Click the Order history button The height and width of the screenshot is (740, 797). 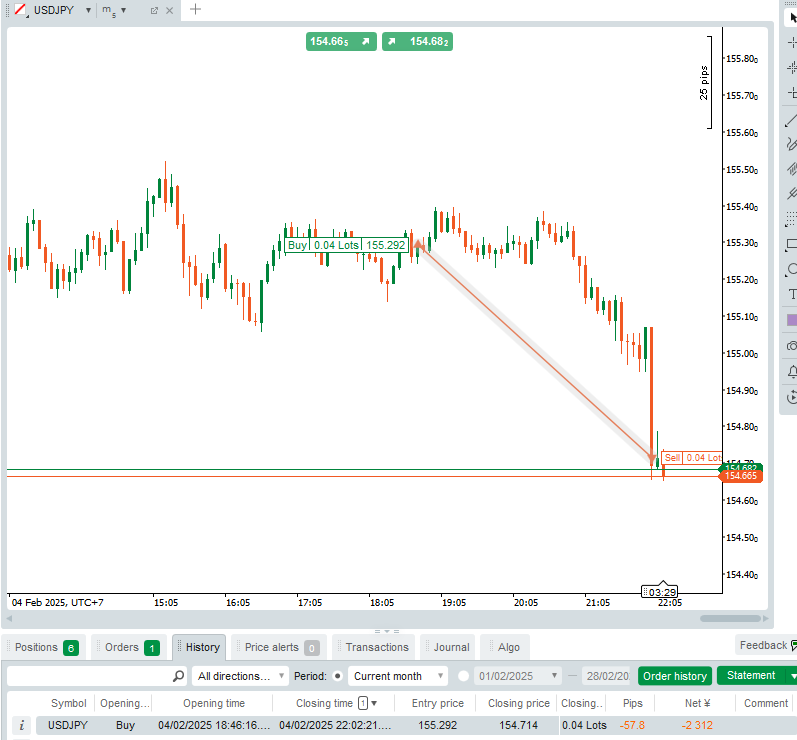(674, 676)
